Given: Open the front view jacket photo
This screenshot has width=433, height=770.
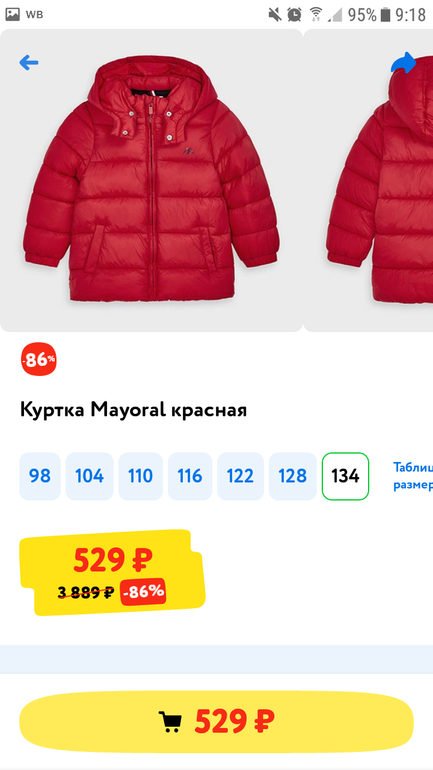Looking at the screenshot, I should pos(151,180).
